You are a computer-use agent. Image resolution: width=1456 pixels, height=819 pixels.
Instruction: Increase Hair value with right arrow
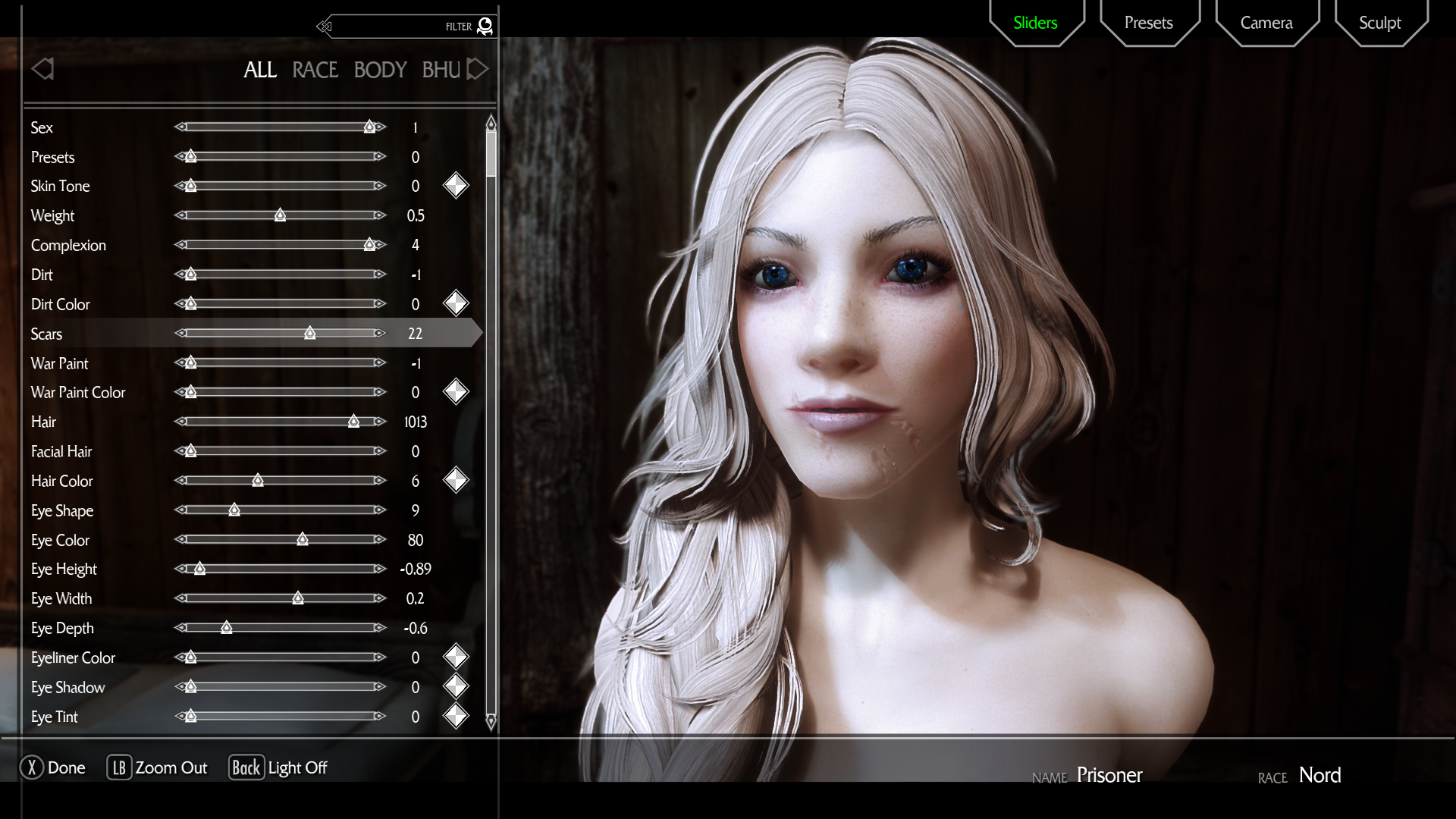pos(380,422)
